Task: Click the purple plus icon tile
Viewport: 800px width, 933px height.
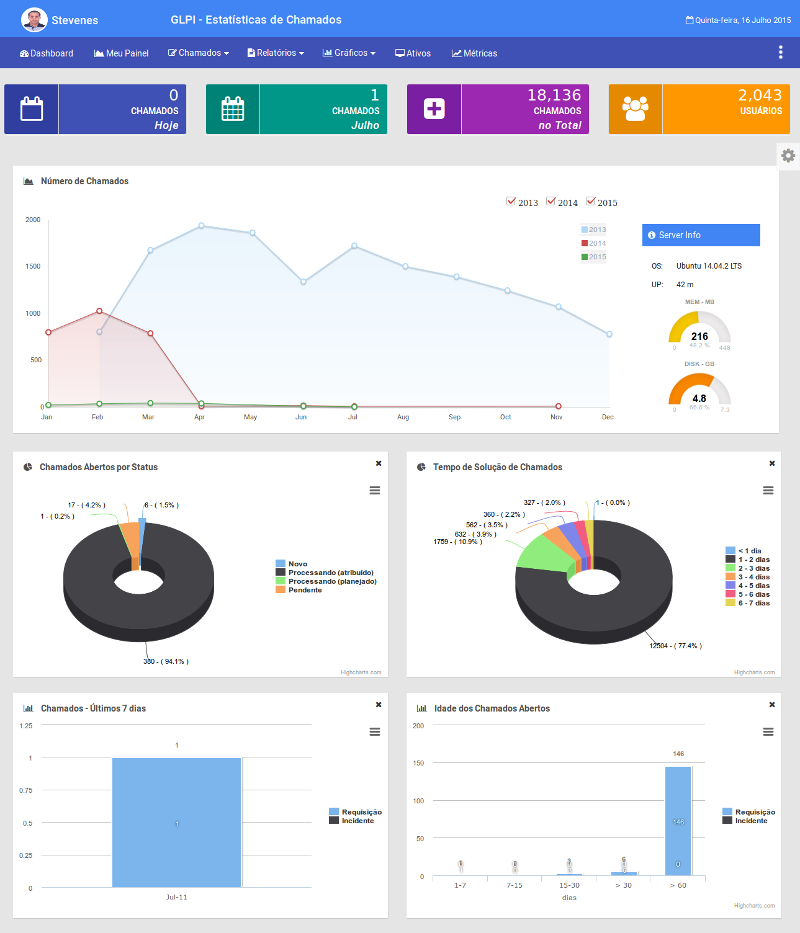Action: 434,109
